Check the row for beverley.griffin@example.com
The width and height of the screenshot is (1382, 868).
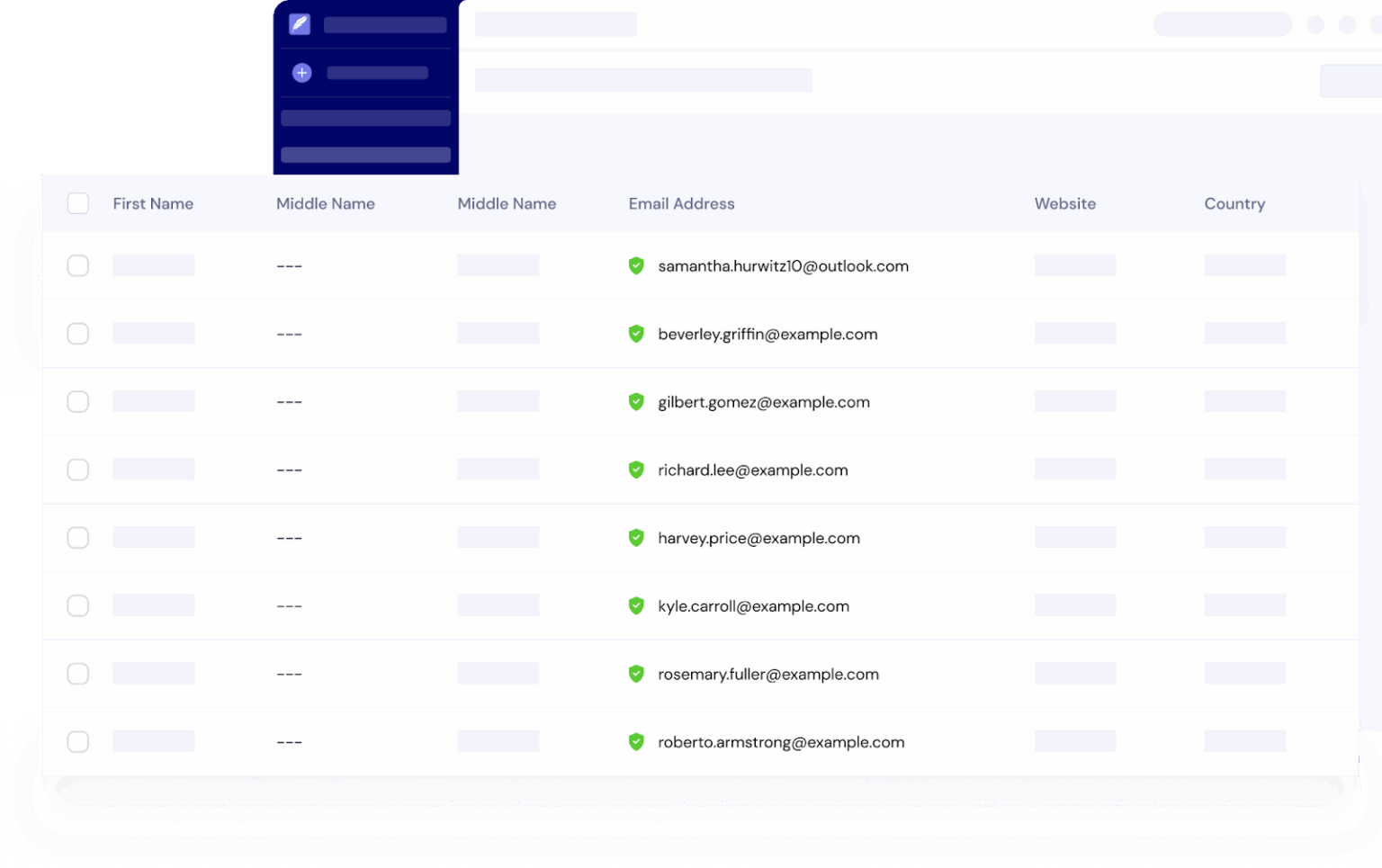pyautogui.click(x=77, y=333)
